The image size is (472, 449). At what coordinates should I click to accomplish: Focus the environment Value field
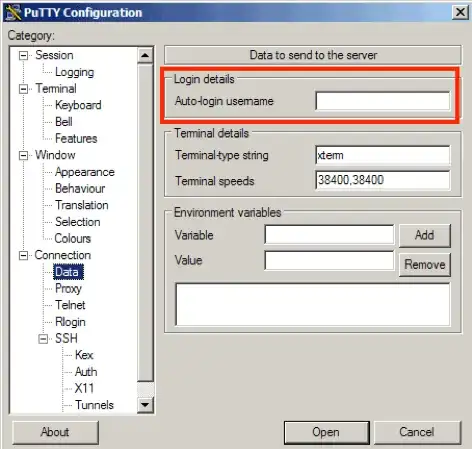329,260
